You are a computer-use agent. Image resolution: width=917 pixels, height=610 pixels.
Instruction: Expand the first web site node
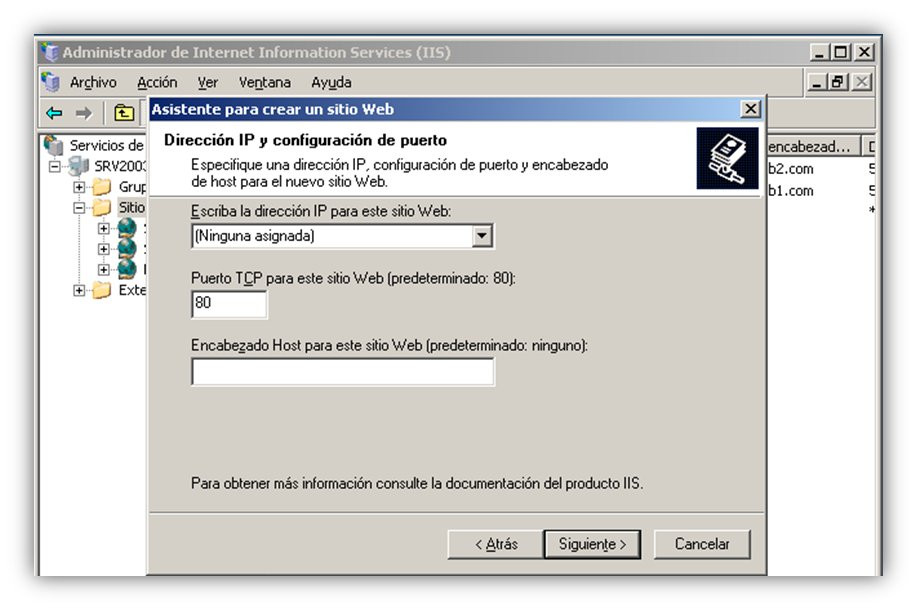point(104,228)
